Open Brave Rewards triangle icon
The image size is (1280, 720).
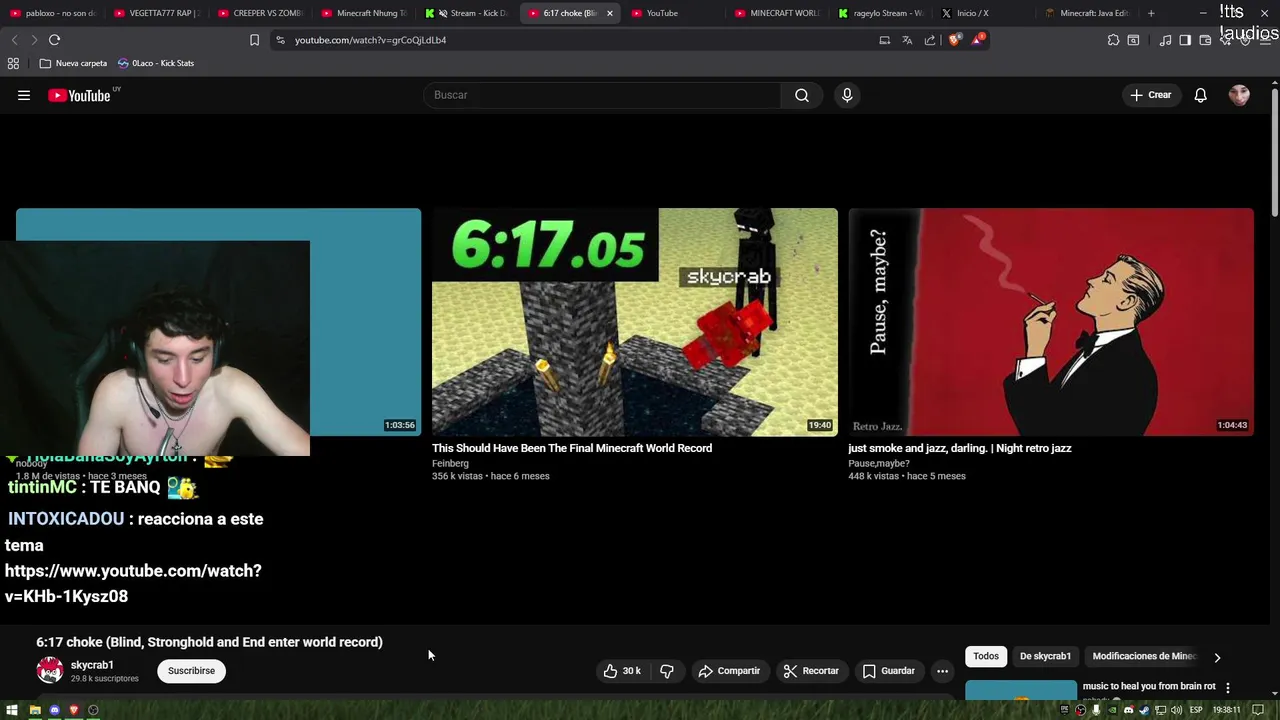click(978, 40)
